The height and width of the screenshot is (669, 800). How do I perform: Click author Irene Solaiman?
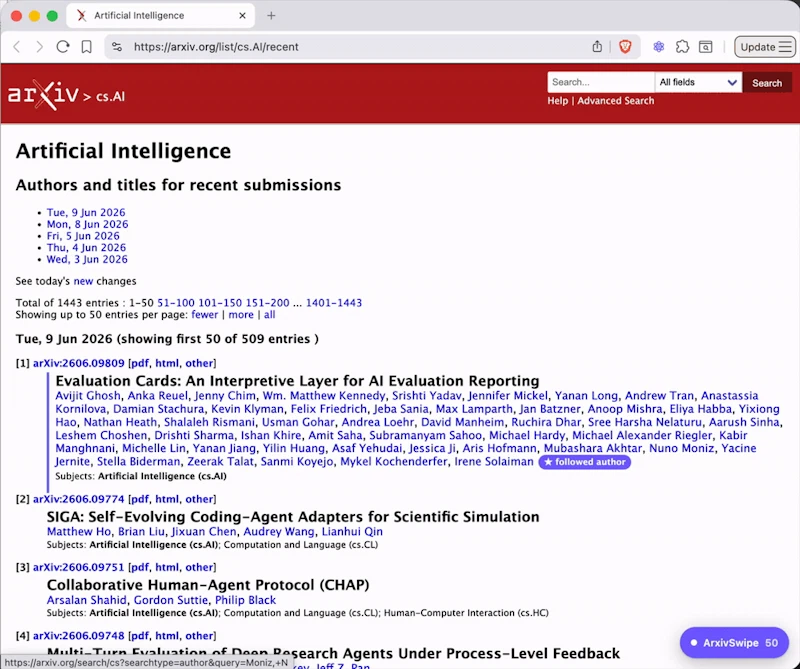tap(494, 462)
